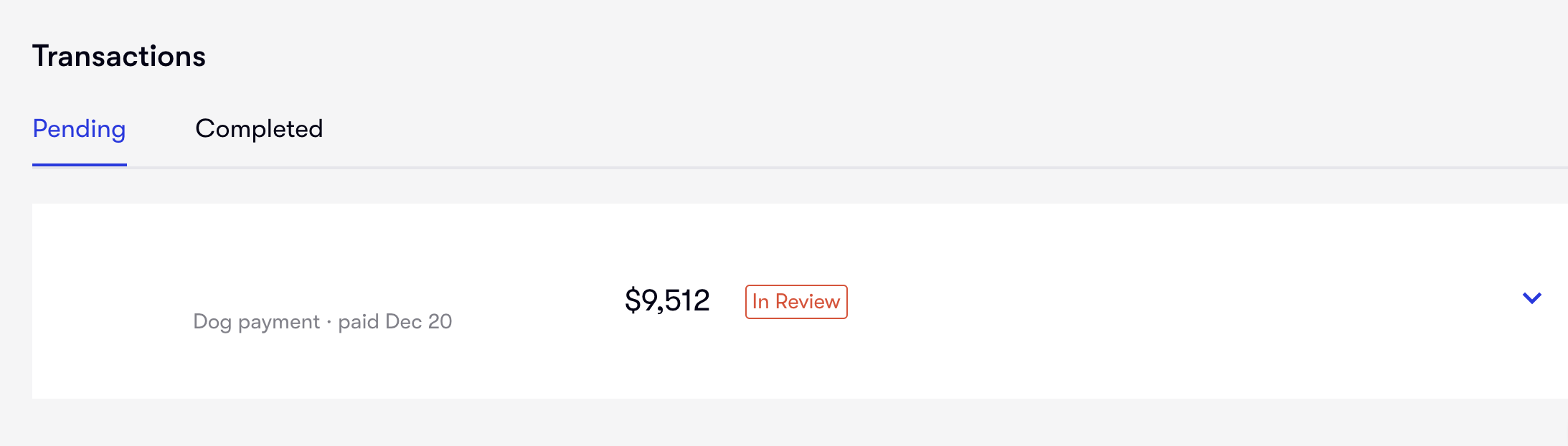
Task: Click the $9,512 transaction amount
Action: point(667,300)
